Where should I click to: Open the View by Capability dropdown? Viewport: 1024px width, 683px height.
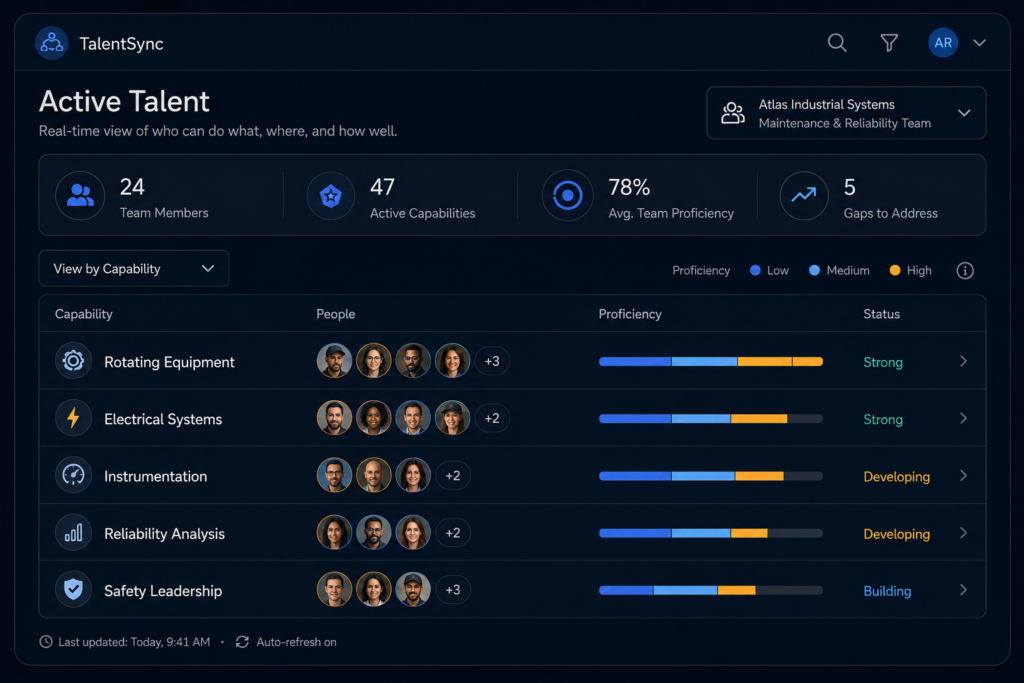pos(134,268)
